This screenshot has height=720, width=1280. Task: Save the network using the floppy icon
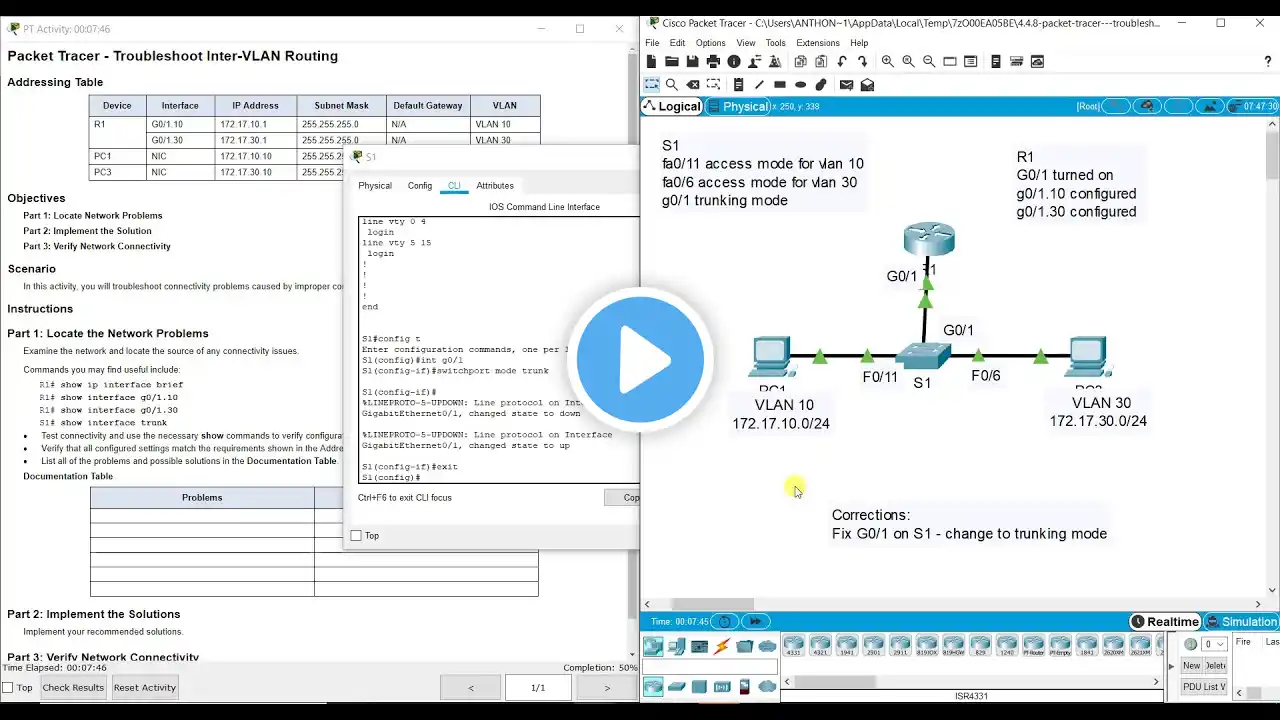(x=692, y=62)
